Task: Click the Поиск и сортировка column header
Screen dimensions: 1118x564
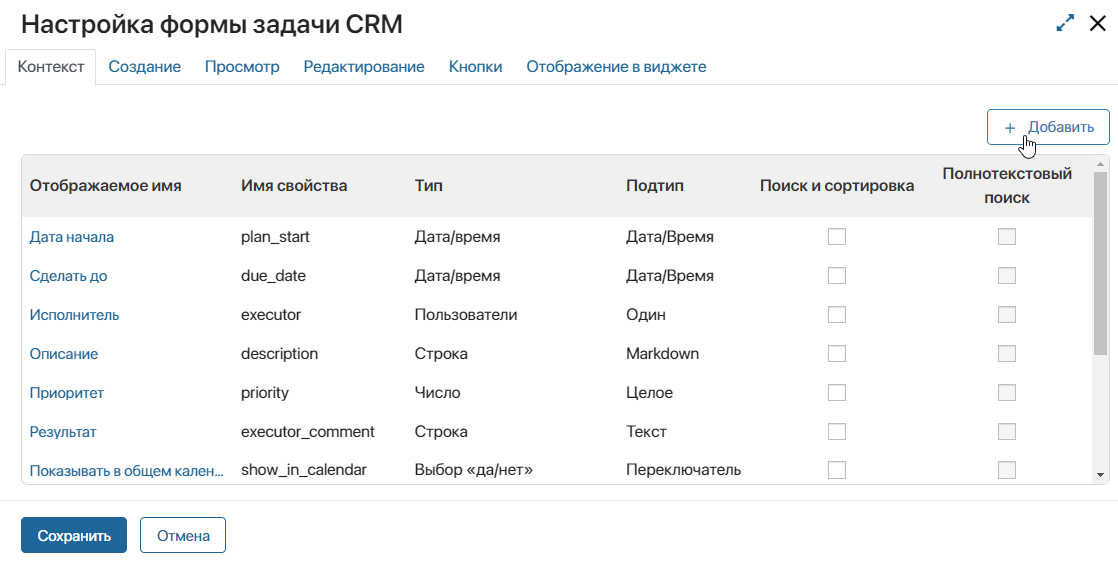Action: click(x=837, y=186)
